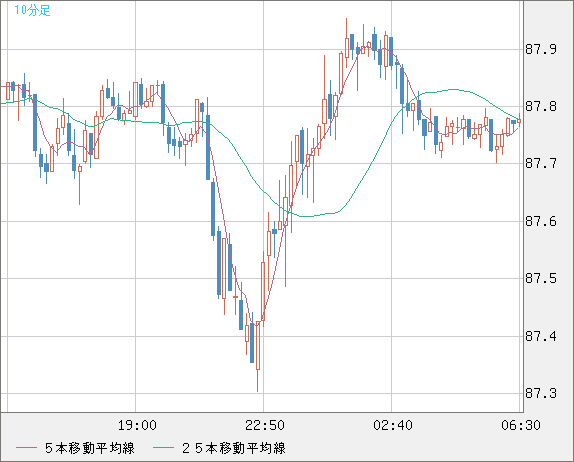This screenshot has width=574, height=462.
Task: Click the green 25-bar moving average legend swatch
Action: click(x=163, y=448)
